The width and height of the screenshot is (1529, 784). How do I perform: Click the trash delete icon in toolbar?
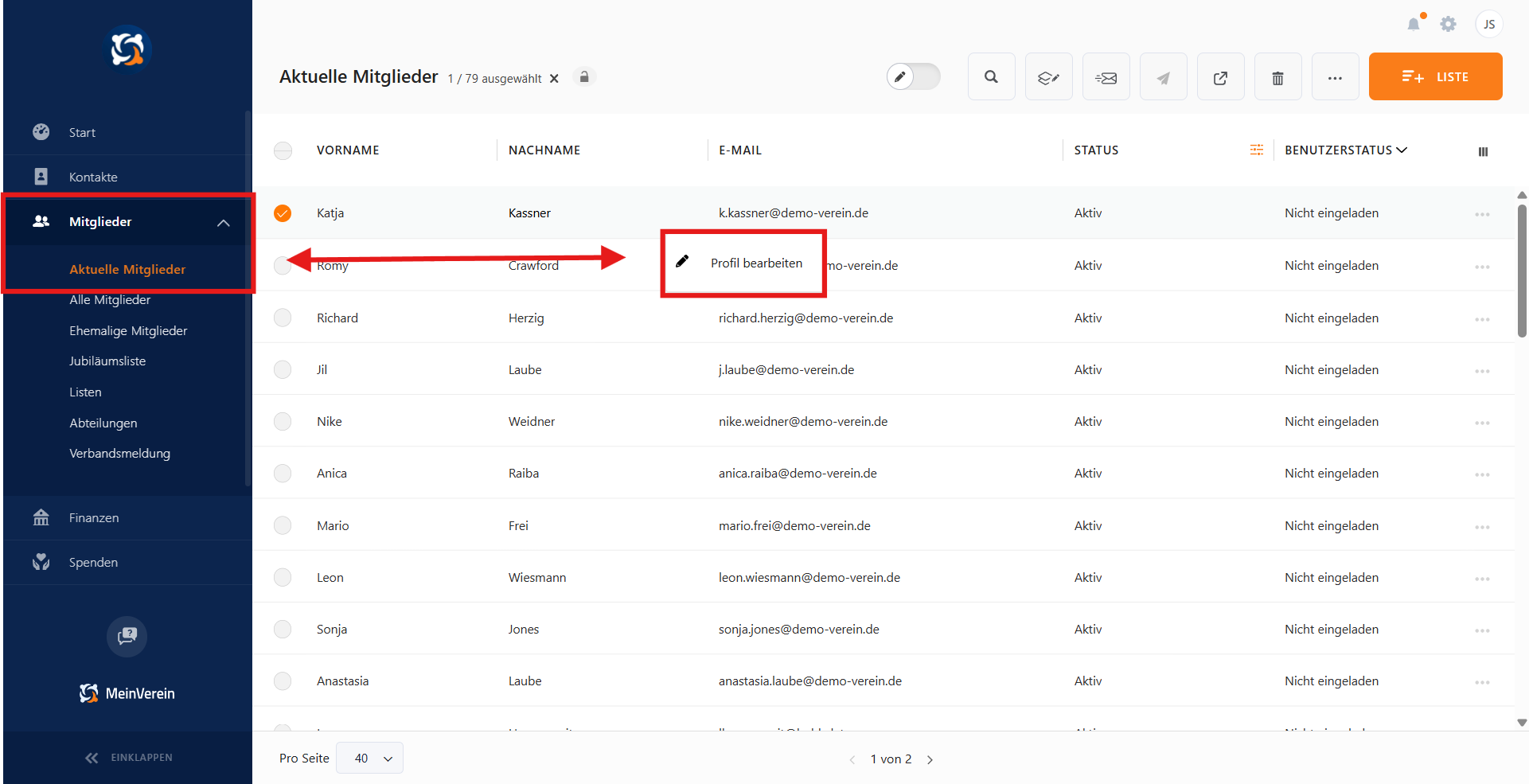click(x=1277, y=77)
